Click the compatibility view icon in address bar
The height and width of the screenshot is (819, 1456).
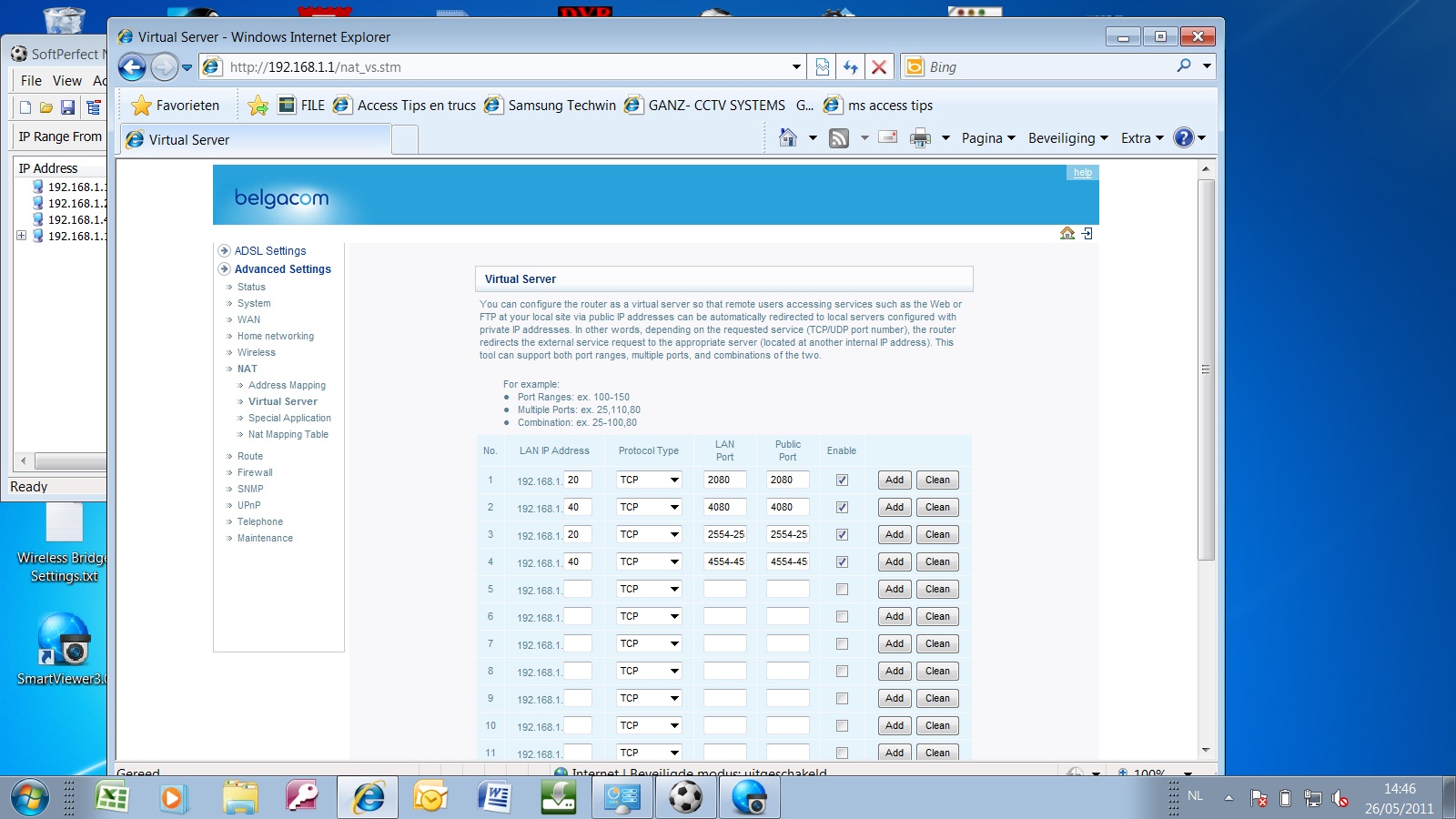pyautogui.click(x=823, y=66)
